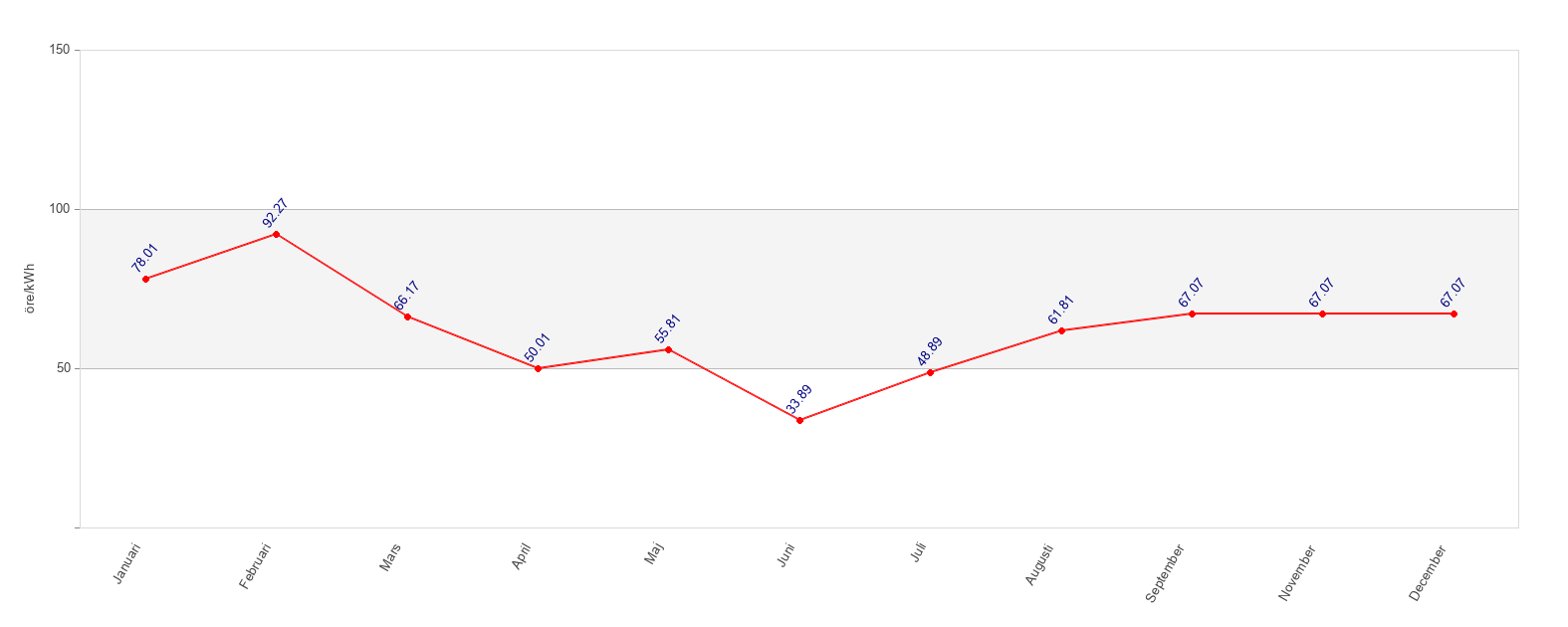1568x627 pixels.
Task: Select the Februari peak data point
Action: (x=276, y=234)
